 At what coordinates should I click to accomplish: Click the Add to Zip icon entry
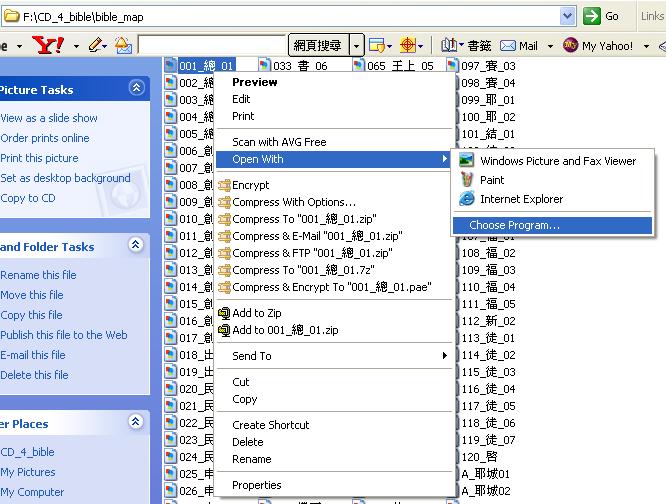click(257, 313)
